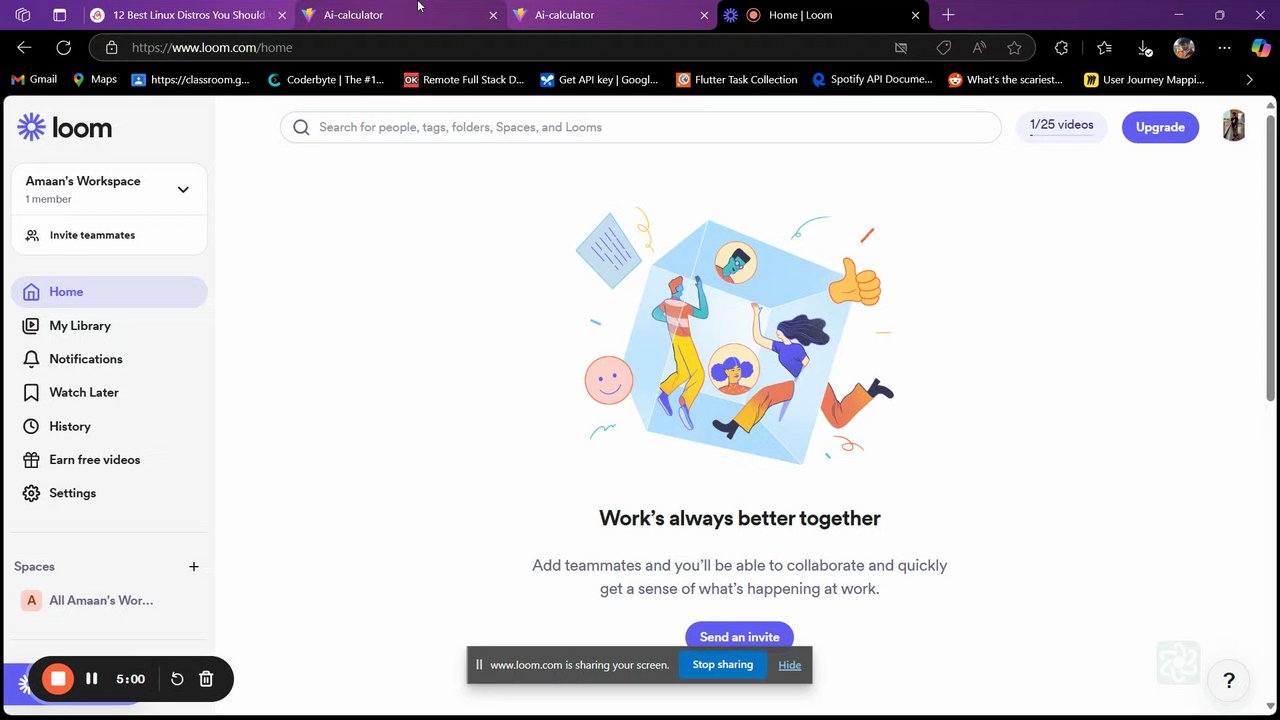1280x720 pixels.
Task: Focus the Loom search field
Action: click(640, 127)
